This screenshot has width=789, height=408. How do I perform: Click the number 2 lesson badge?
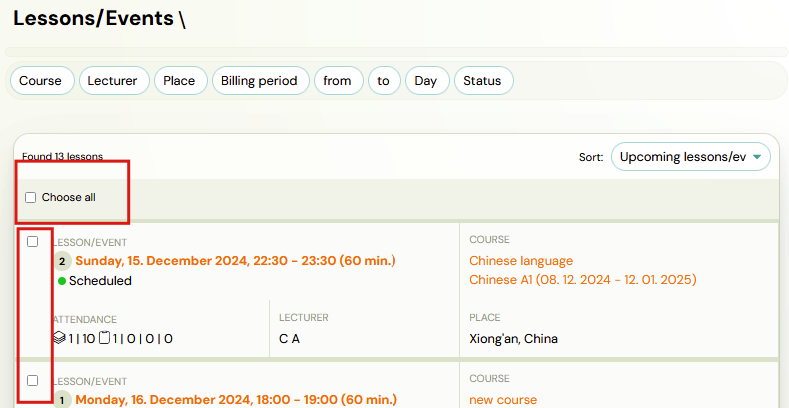(x=62, y=262)
